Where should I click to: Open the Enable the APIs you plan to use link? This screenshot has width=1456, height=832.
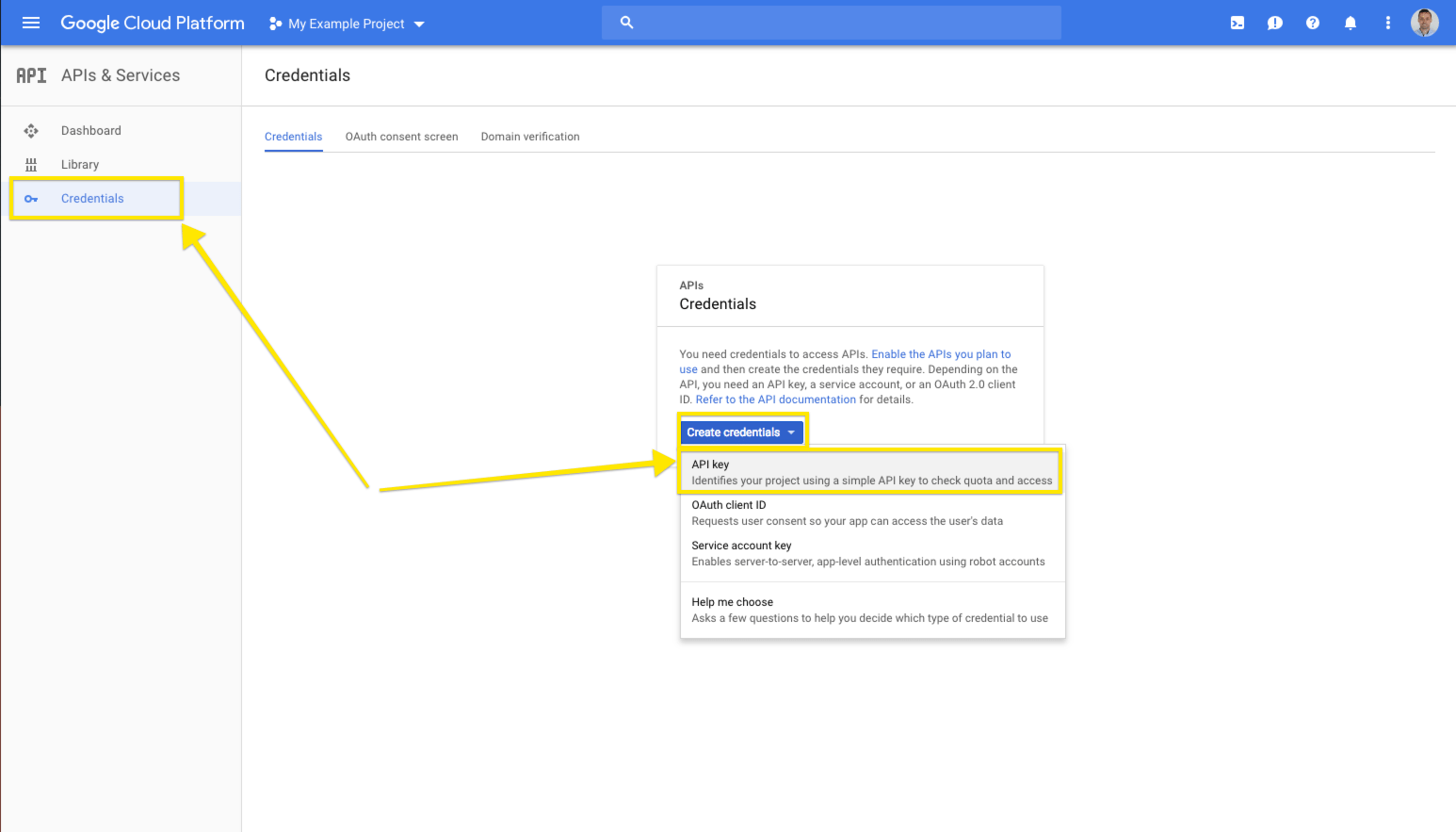(x=941, y=353)
